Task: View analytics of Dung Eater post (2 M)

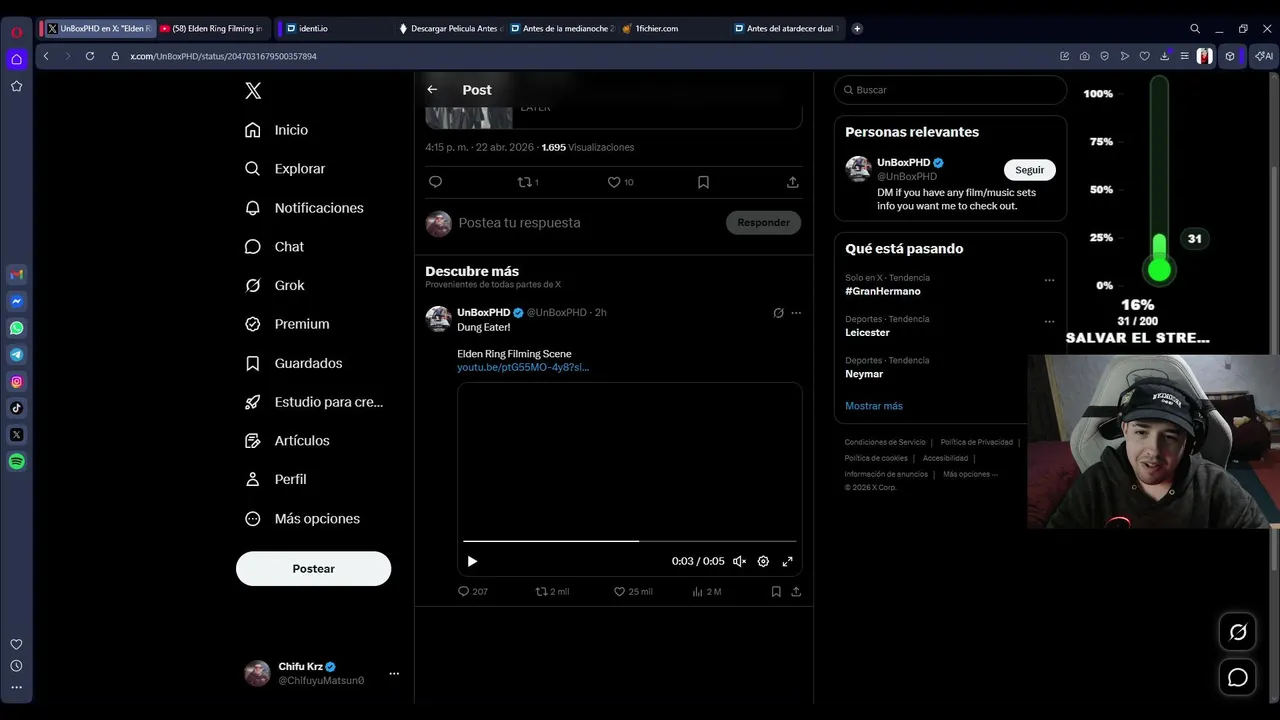Action: coord(706,591)
